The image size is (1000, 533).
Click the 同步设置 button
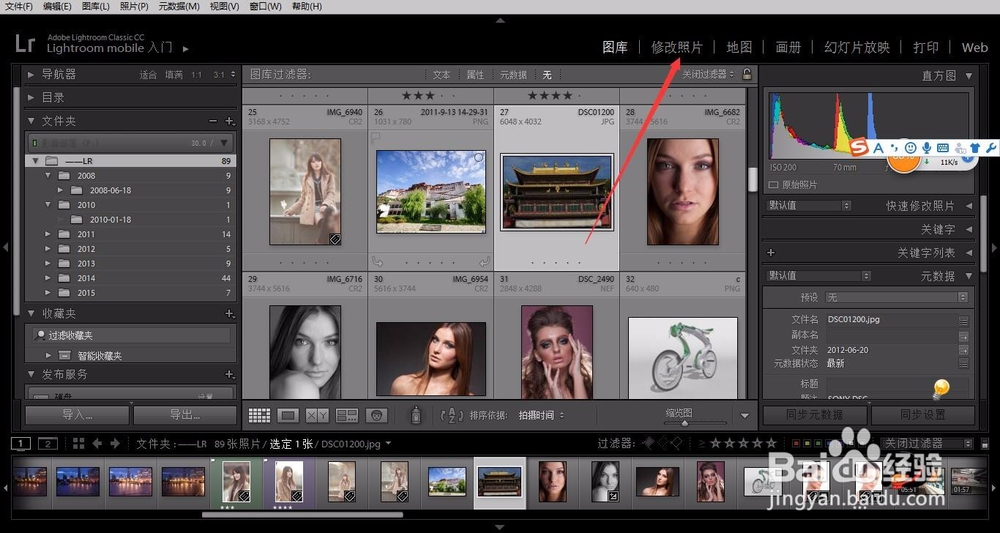pos(922,415)
